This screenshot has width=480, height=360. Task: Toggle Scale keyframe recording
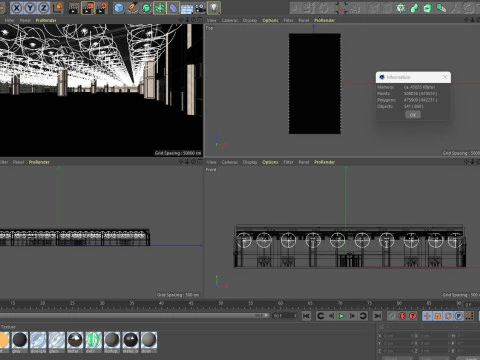[x=438, y=316]
